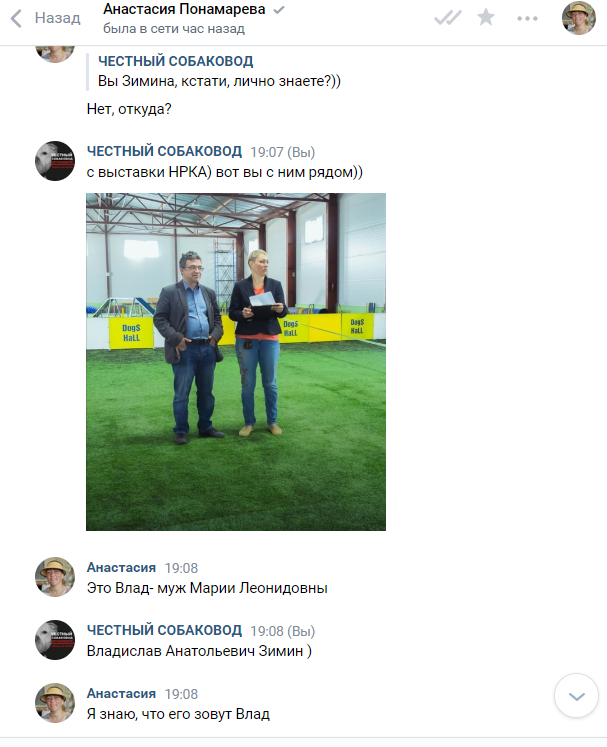Open Anastasia's profile avatar in header
The height and width of the screenshot is (747, 607).
pyautogui.click(x=579, y=18)
